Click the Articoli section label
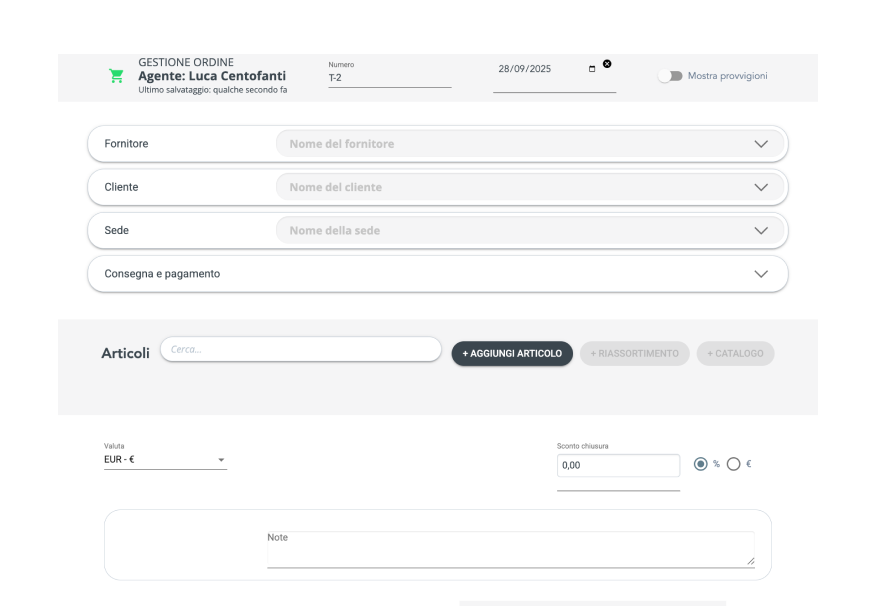Viewport: 878px width, 606px height. pos(125,353)
